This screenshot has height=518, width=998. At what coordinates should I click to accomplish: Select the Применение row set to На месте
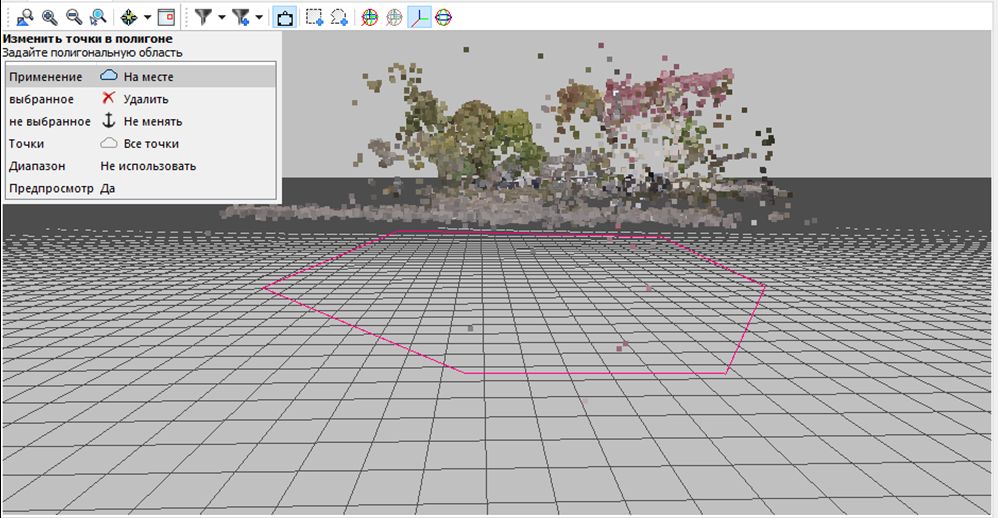(140, 76)
